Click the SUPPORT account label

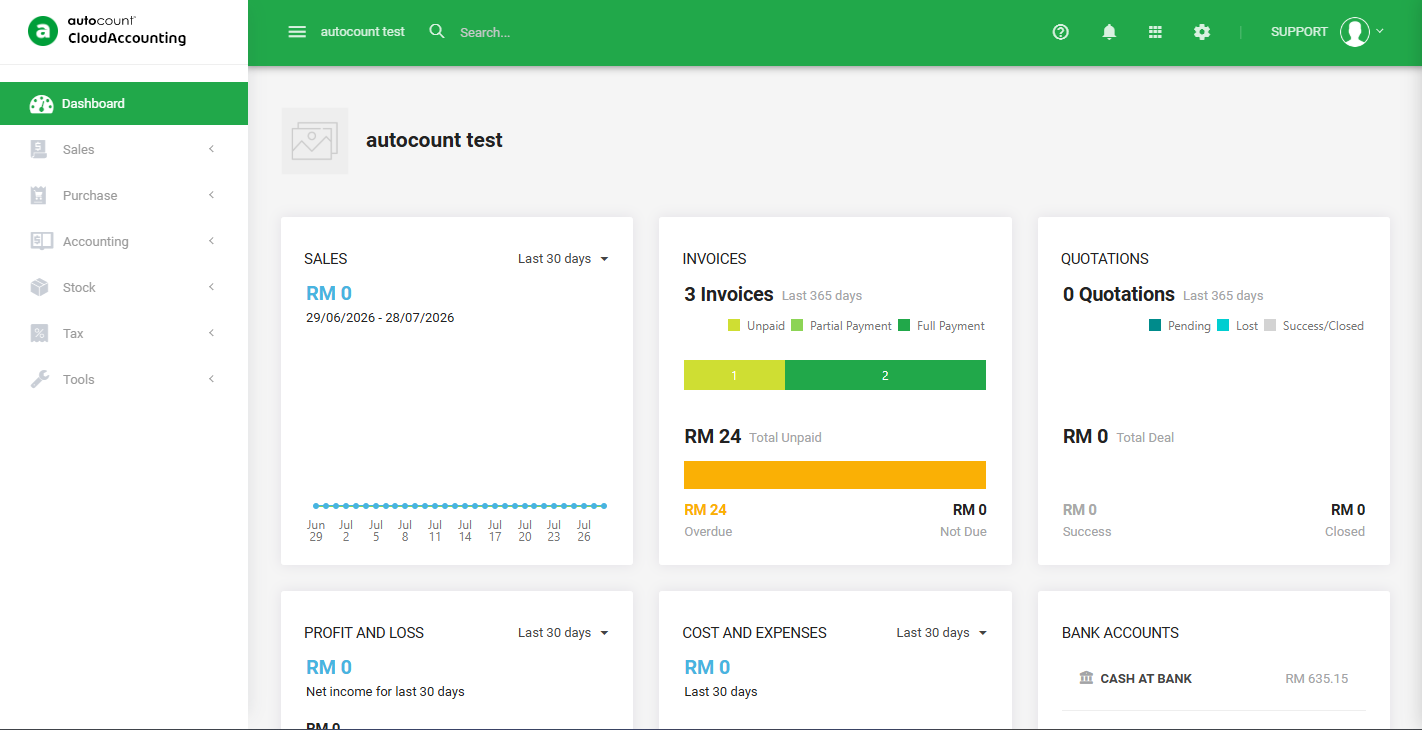pyautogui.click(x=1299, y=32)
